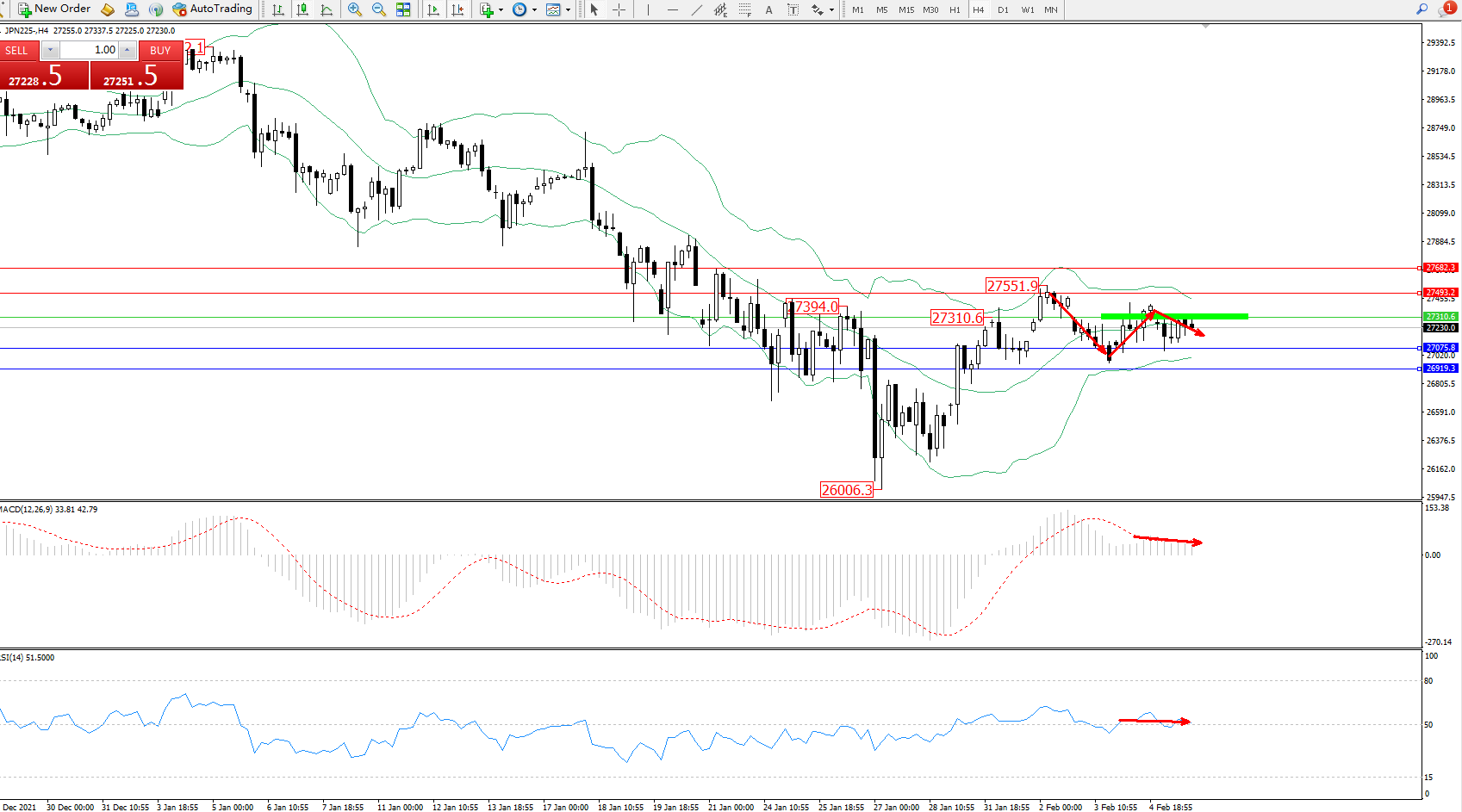Select the M15 timeframe

pos(906,9)
